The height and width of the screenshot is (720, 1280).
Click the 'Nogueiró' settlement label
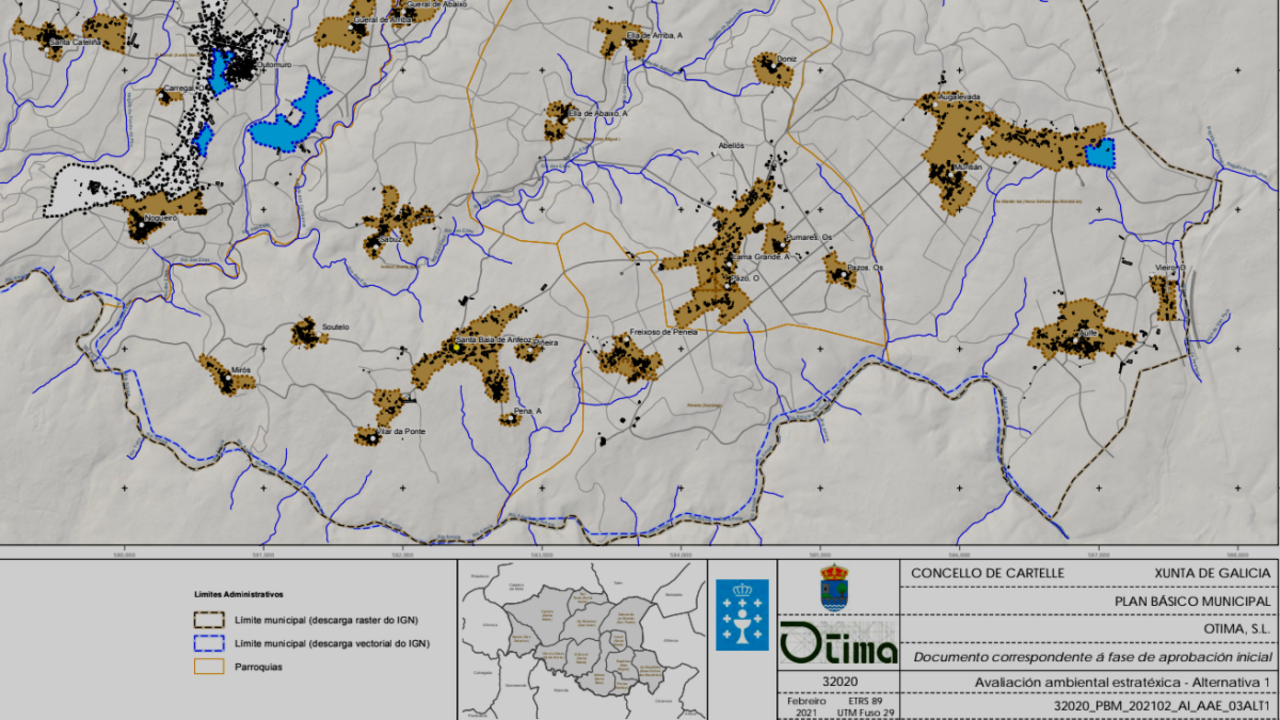tap(161, 217)
